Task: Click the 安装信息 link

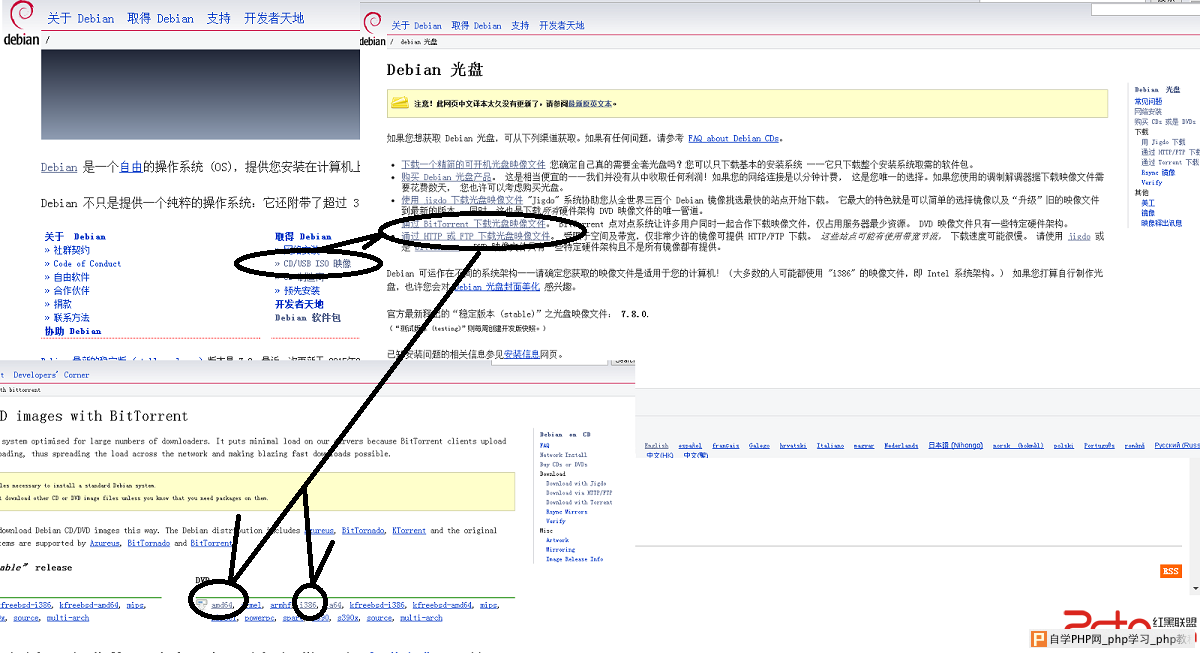Action: click(523, 354)
